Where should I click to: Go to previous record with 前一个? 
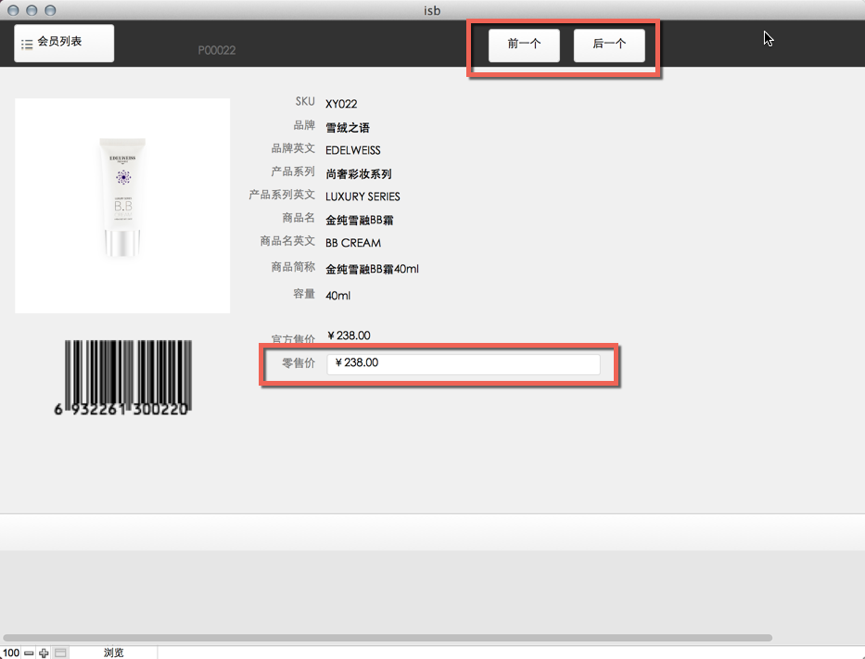[524, 45]
